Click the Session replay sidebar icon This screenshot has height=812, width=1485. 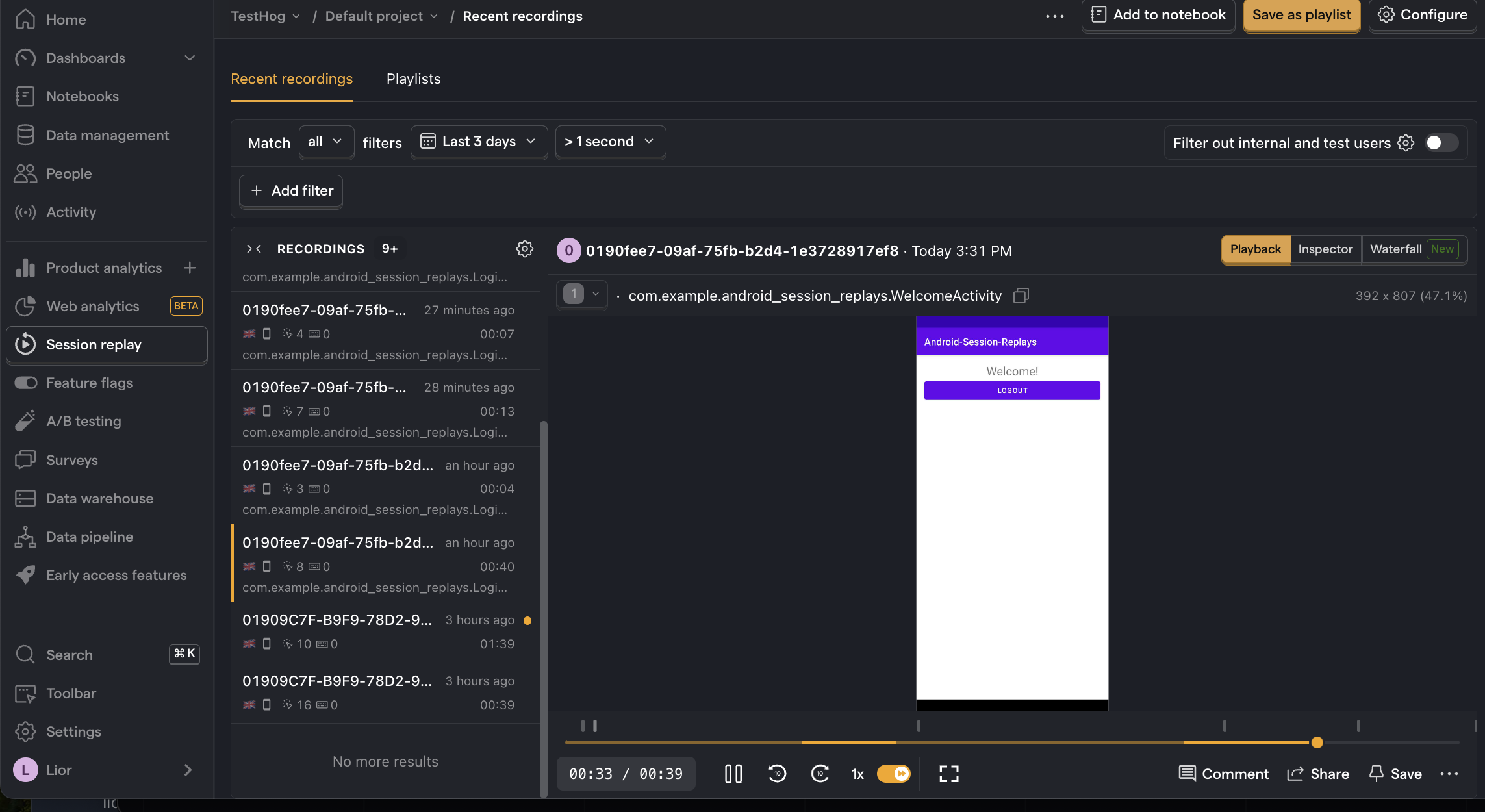27,345
